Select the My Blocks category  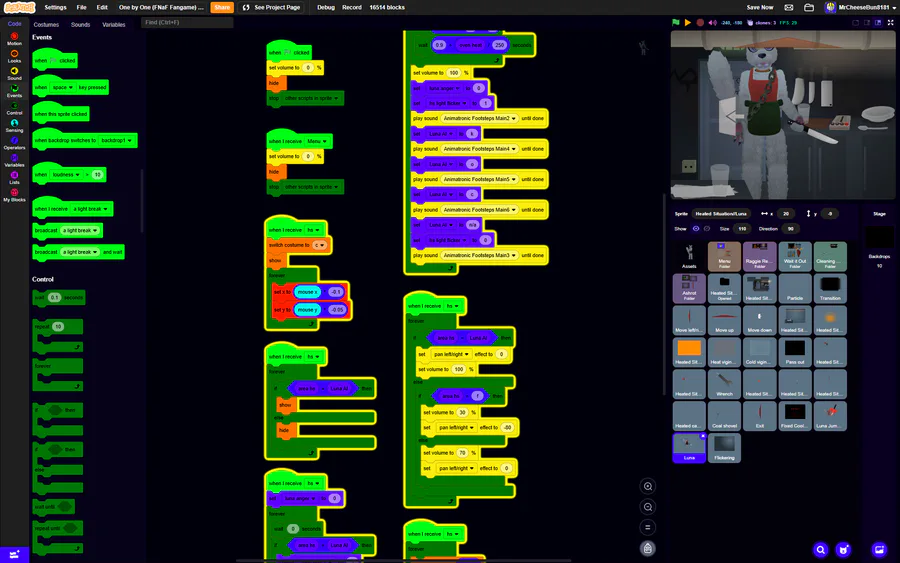coord(14,195)
